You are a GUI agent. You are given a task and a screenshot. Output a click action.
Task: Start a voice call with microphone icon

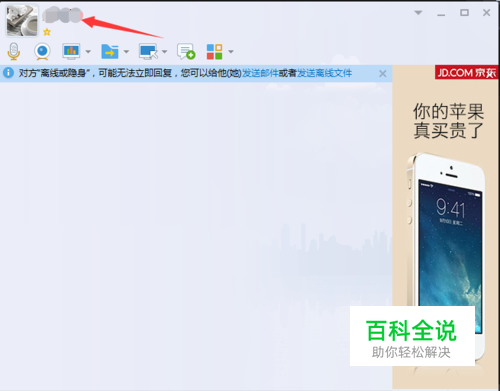(13, 51)
